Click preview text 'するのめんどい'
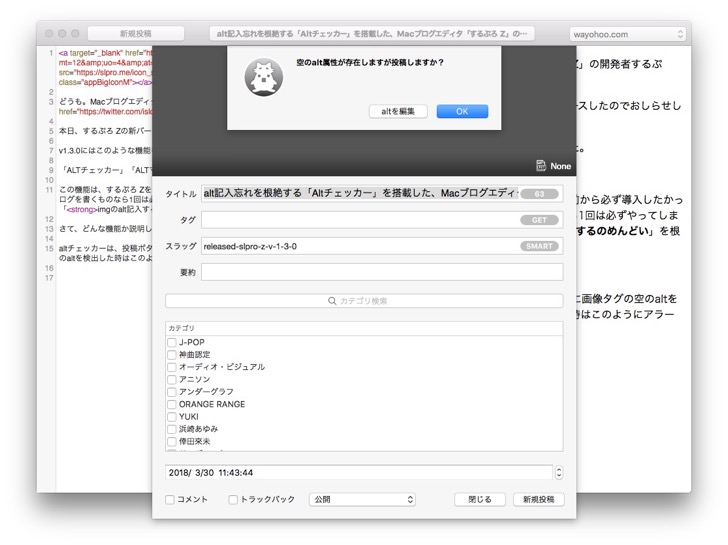This screenshot has width=728, height=545. click(x=612, y=231)
